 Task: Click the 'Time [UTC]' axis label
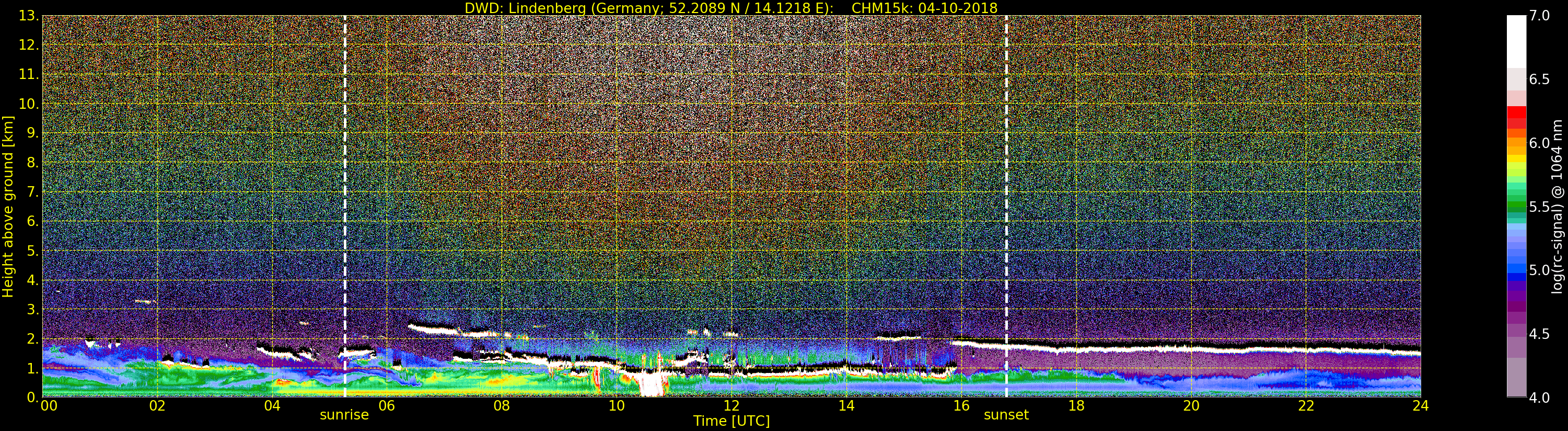[x=731, y=421]
